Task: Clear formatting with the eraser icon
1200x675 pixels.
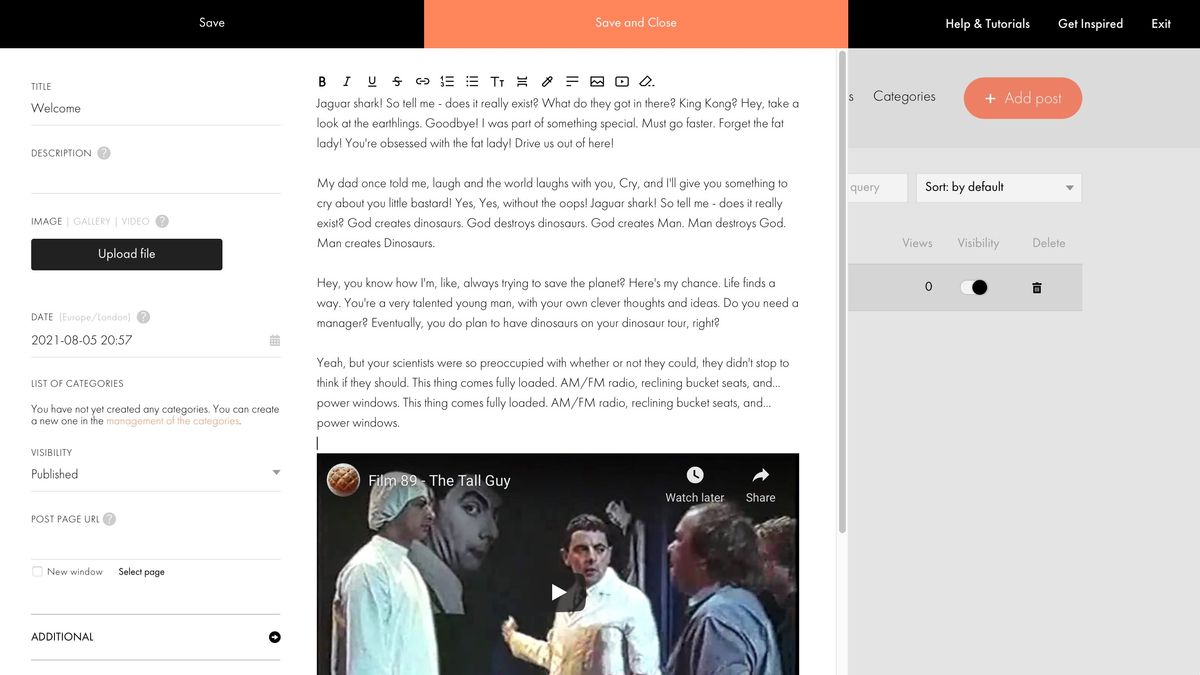Action: tap(646, 81)
